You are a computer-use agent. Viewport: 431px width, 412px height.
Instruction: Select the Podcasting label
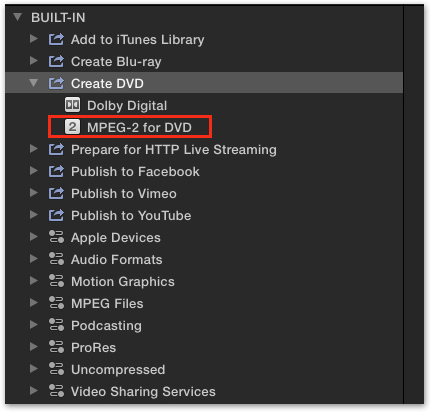pos(106,326)
